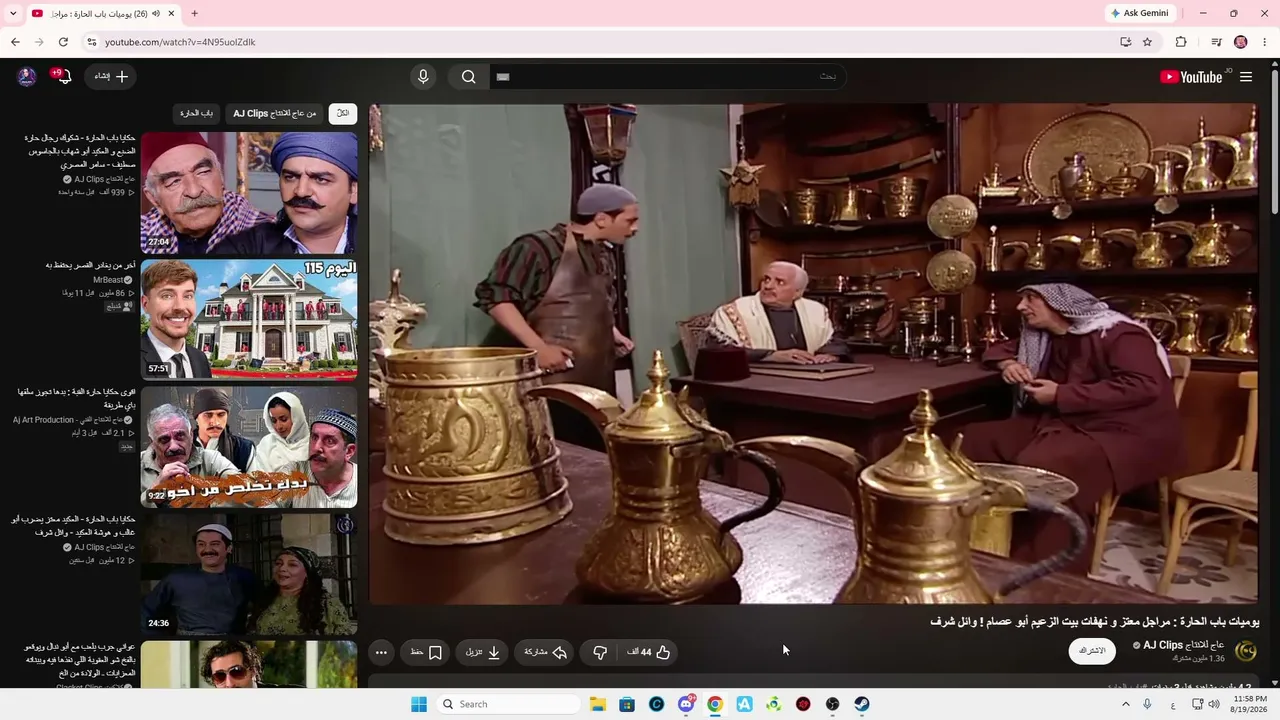1280x720 pixels.
Task: Go to YouTube home via the logo
Action: 1191,77
